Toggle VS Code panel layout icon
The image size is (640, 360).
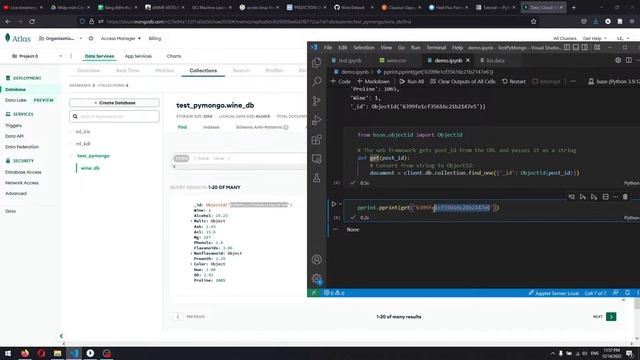[576, 48]
